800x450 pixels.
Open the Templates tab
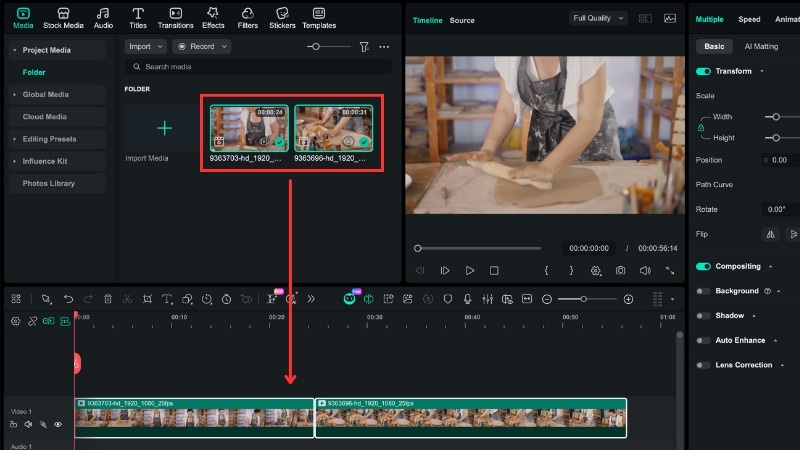319,18
